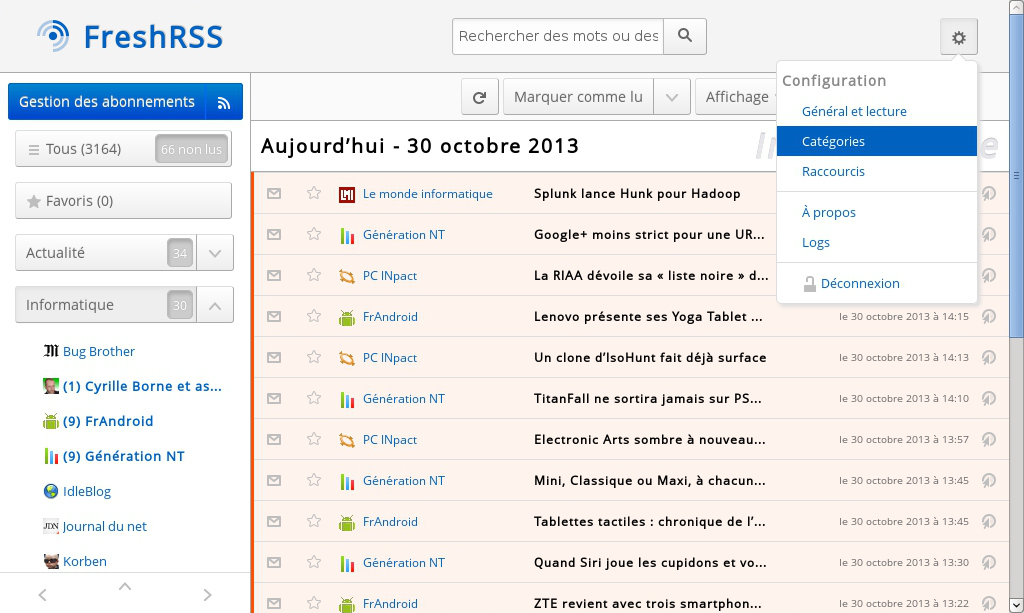Open the Actualité category

[x=106, y=253]
